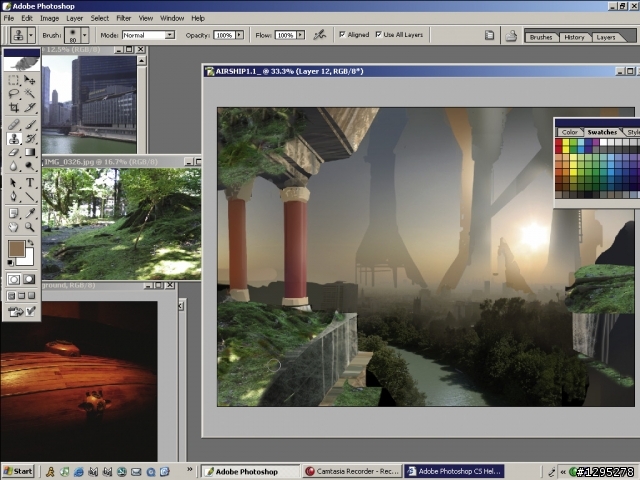Select the Hand tool
Viewport: 640px width, 480px height.
[13, 227]
